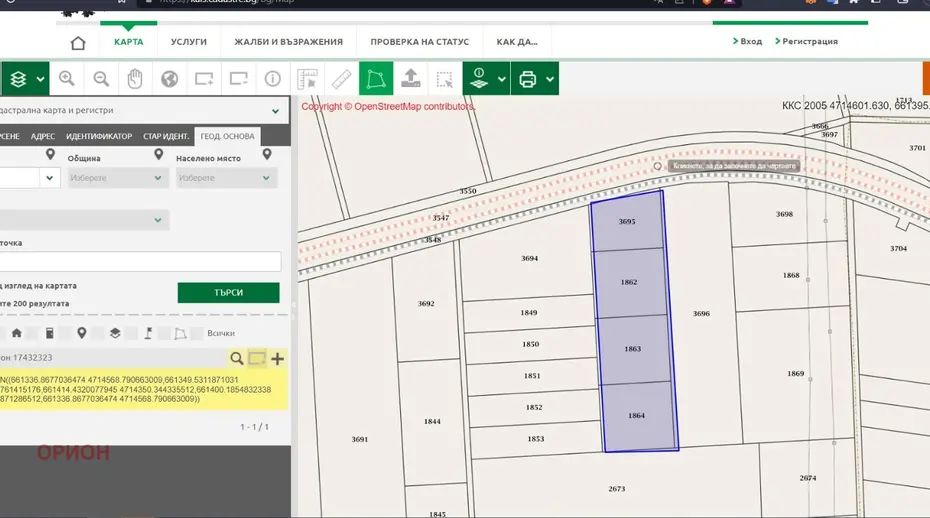The height and width of the screenshot is (518, 930).
Task: Click parcel 1863 on the map
Action: coord(633,349)
